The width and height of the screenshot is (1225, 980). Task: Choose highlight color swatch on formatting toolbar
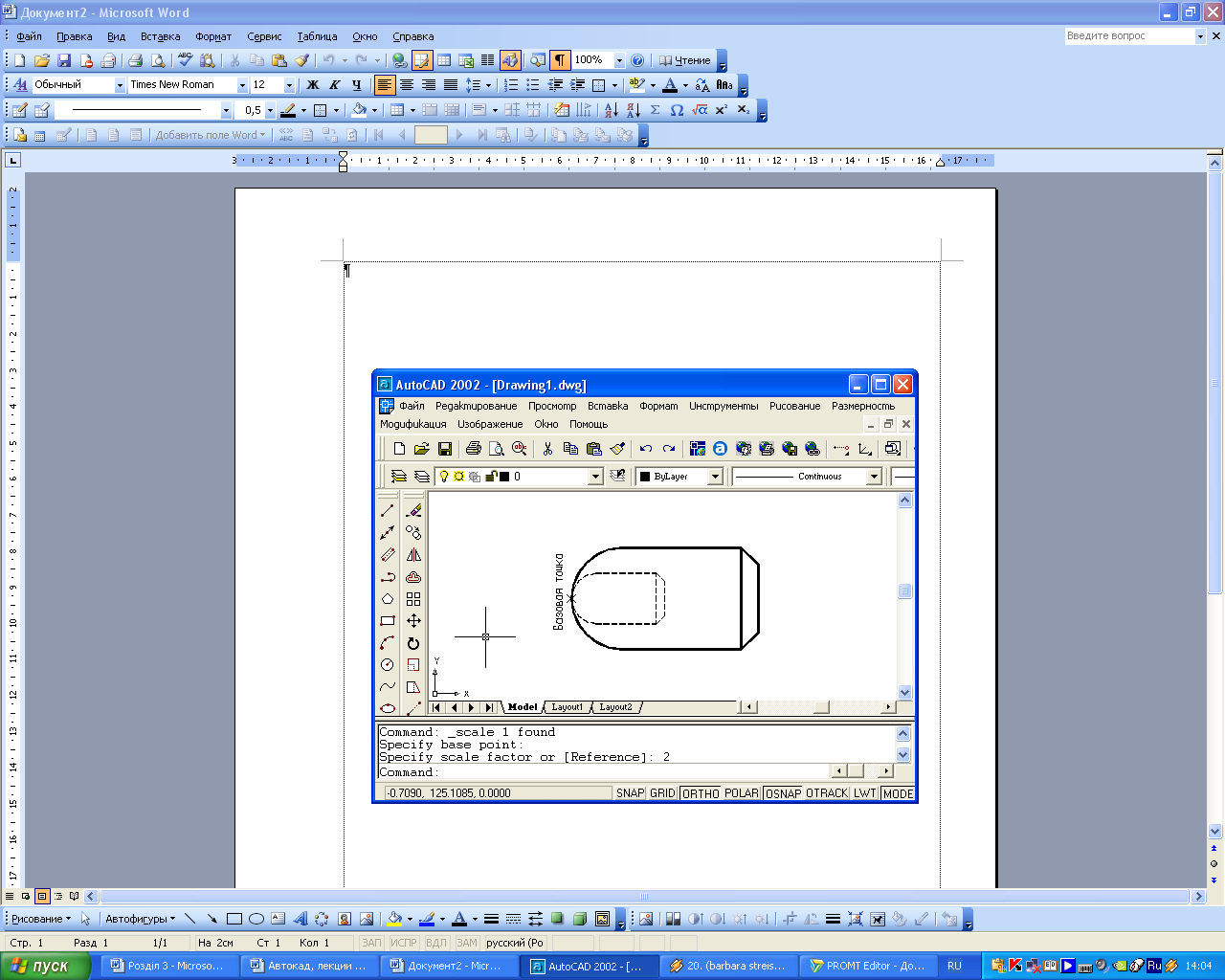click(x=636, y=85)
